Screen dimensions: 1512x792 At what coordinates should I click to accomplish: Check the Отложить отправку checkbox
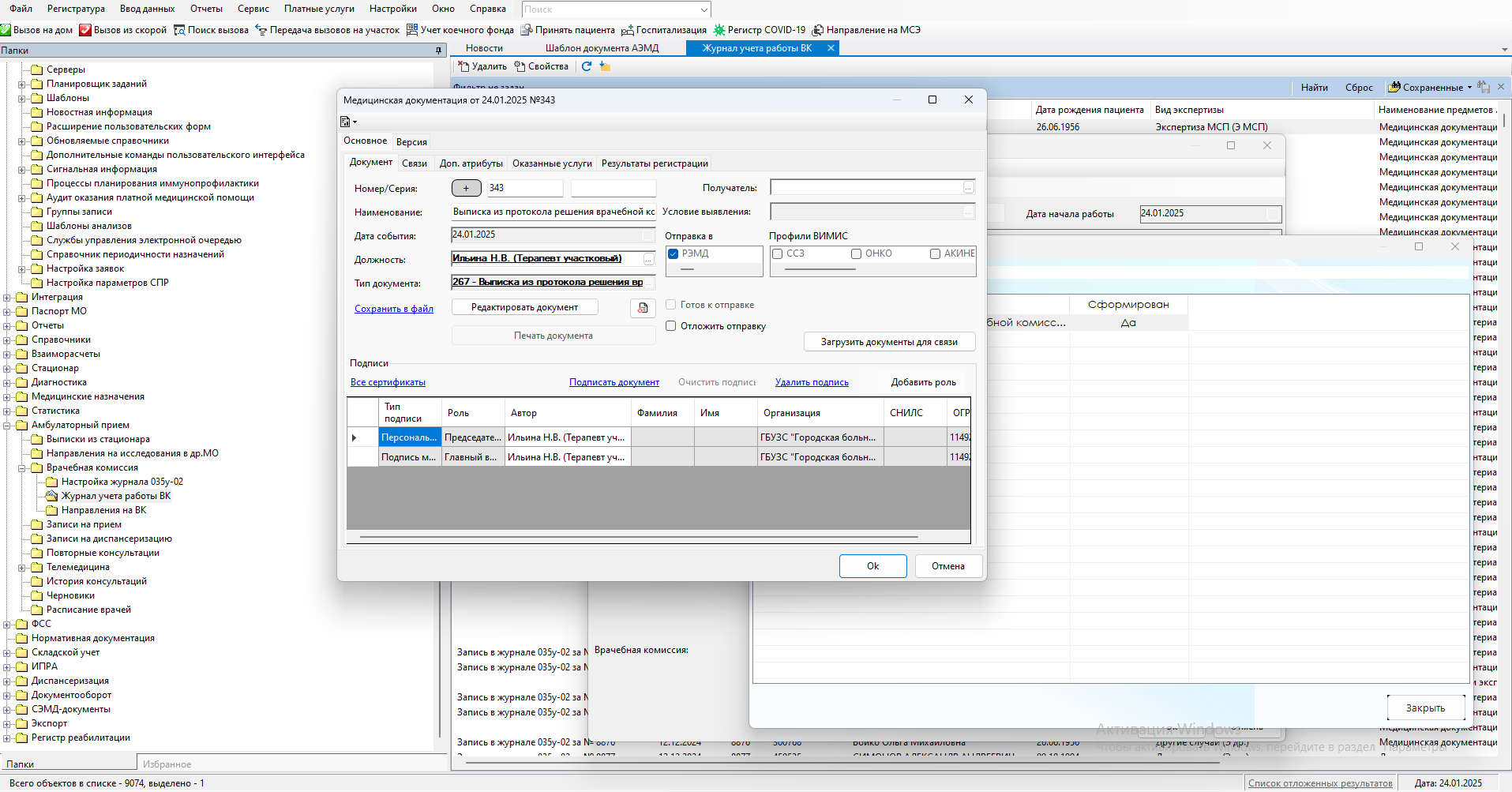[670, 326]
